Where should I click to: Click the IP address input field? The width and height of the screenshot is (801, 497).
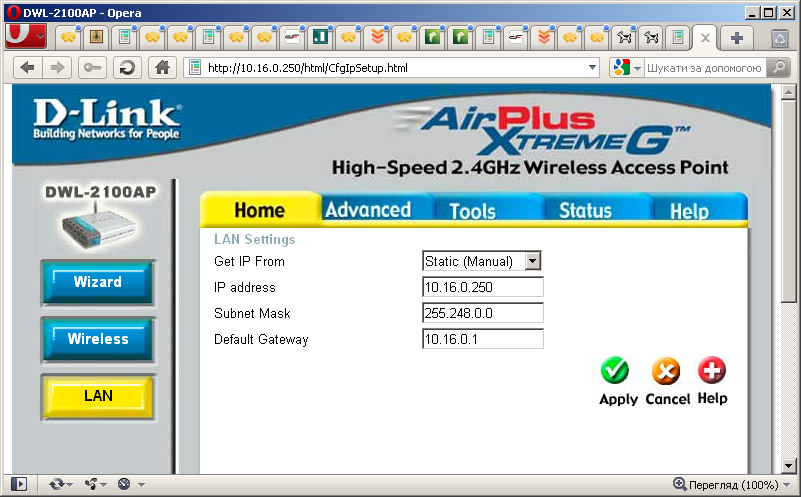483,287
